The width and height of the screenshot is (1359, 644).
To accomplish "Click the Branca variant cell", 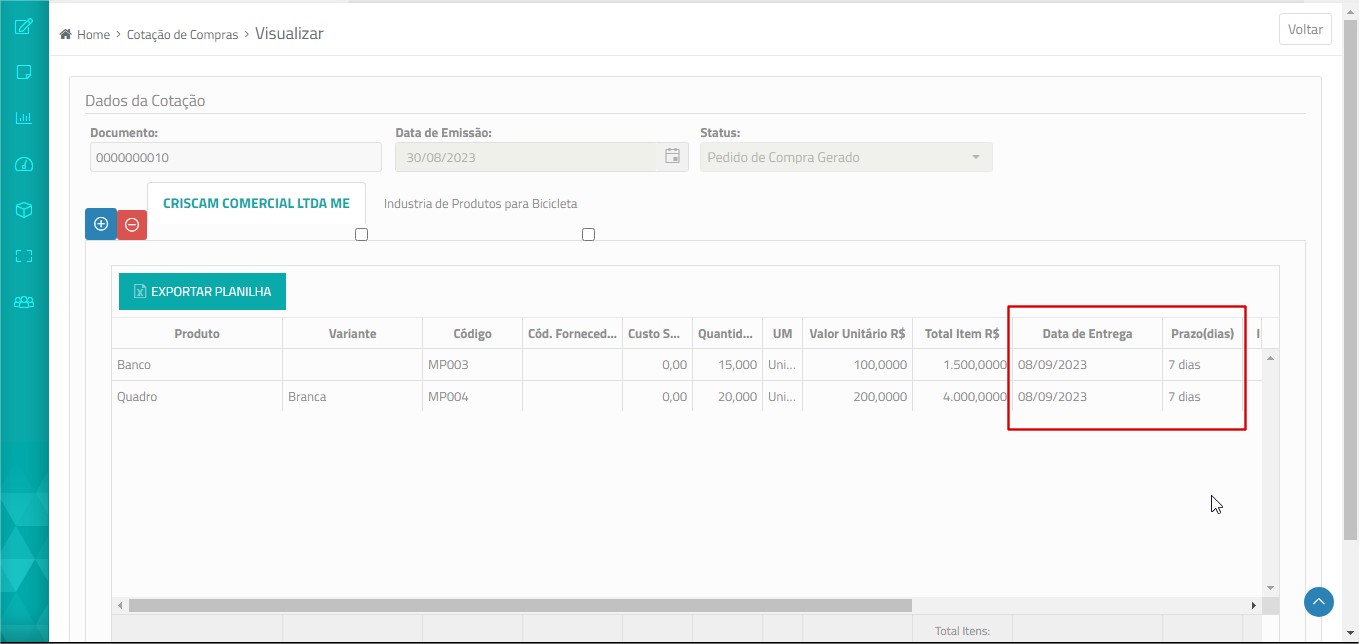I will [353, 397].
